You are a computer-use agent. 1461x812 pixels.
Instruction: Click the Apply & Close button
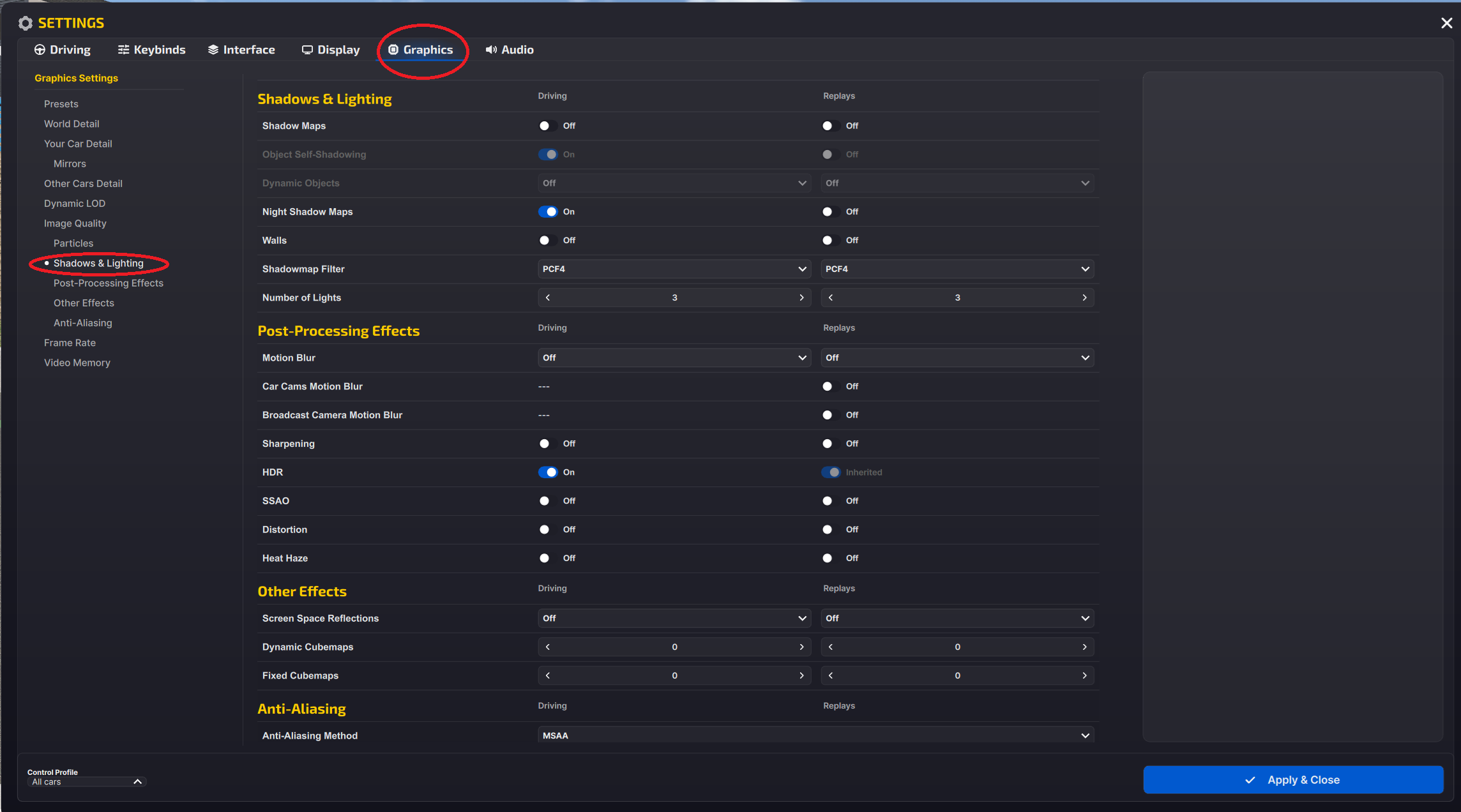(x=1293, y=779)
